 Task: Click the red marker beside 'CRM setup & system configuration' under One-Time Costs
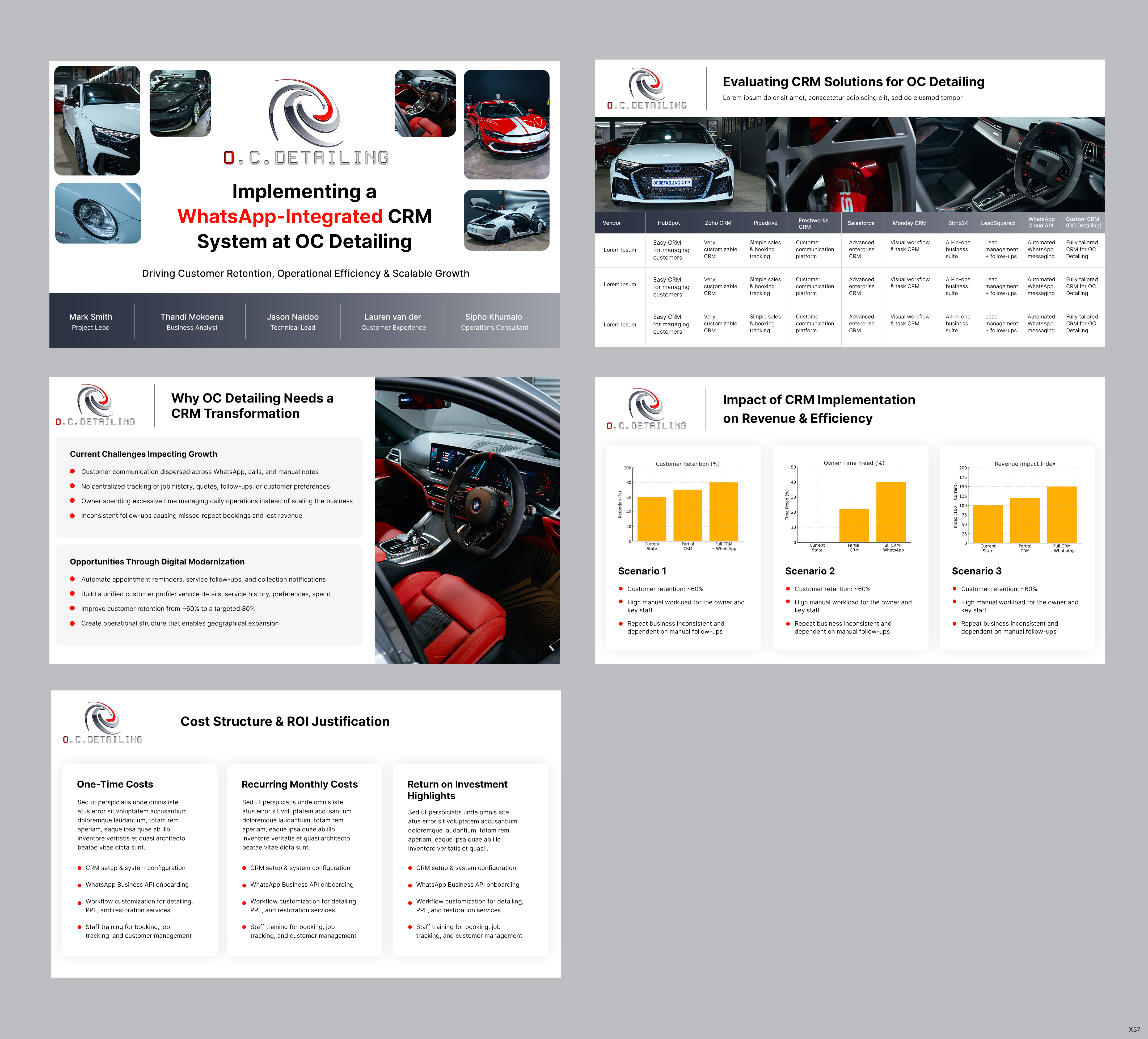coord(79,868)
